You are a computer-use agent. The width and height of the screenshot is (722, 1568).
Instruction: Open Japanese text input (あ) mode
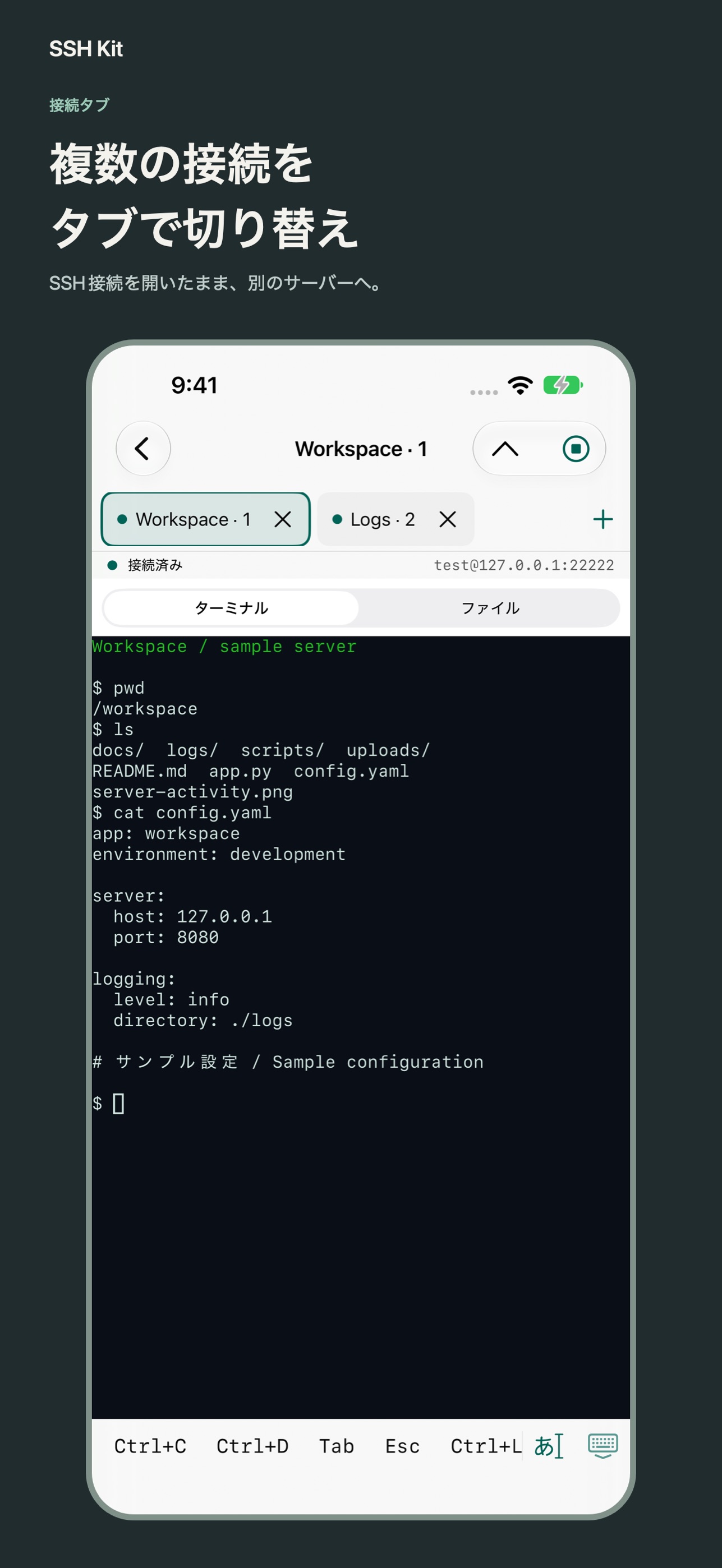point(549,1446)
